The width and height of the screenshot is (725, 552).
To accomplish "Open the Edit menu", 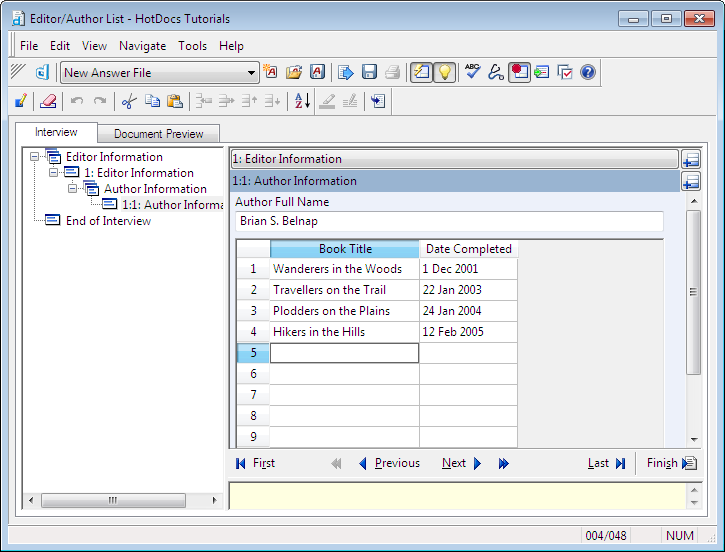I will click(x=60, y=46).
